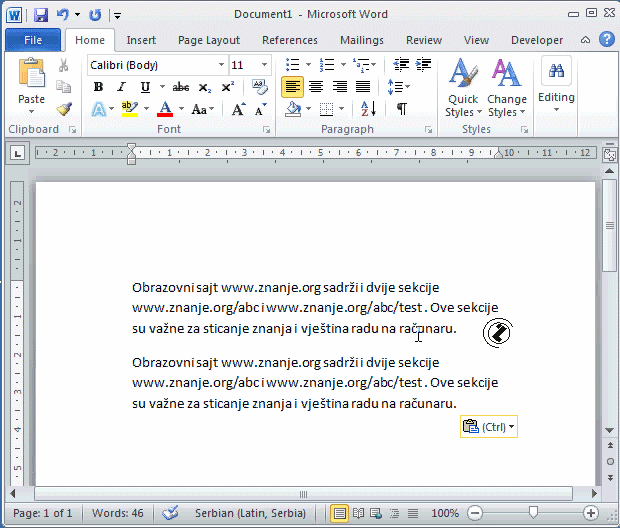Open the File tab
The height and width of the screenshot is (528, 620).
click(x=33, y=40)
